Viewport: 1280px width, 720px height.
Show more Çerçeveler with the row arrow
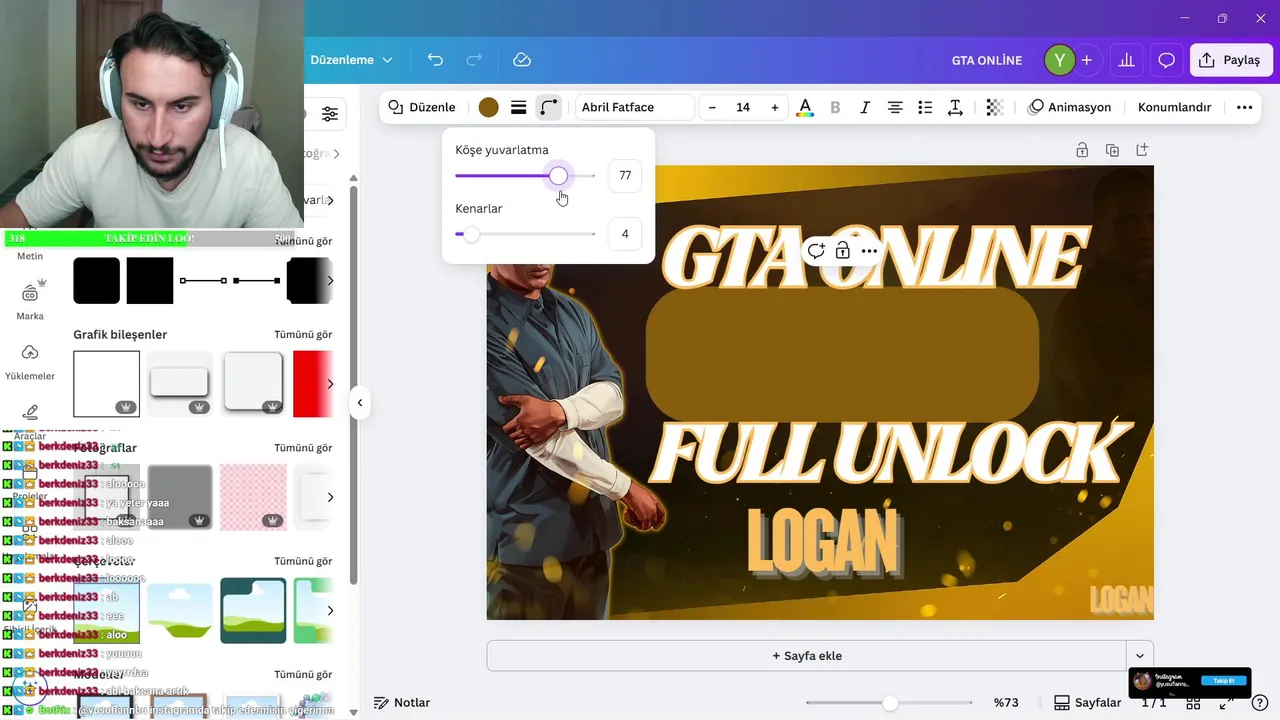(329, 610)
